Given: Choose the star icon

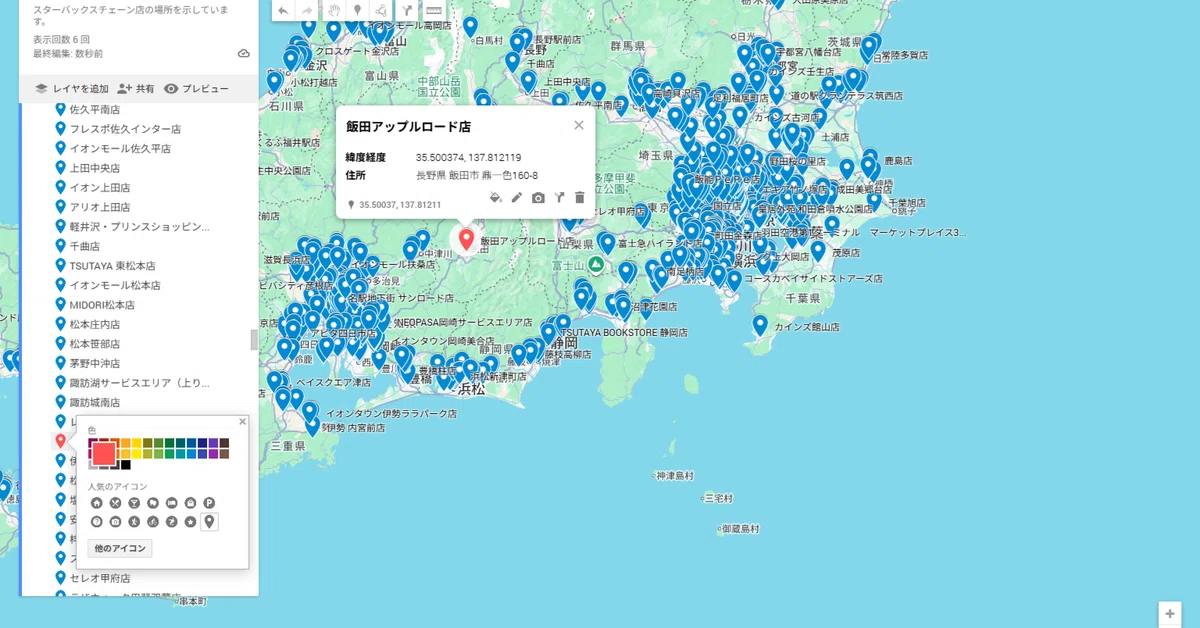Looking at the screenshot, I should pos(190,521).
